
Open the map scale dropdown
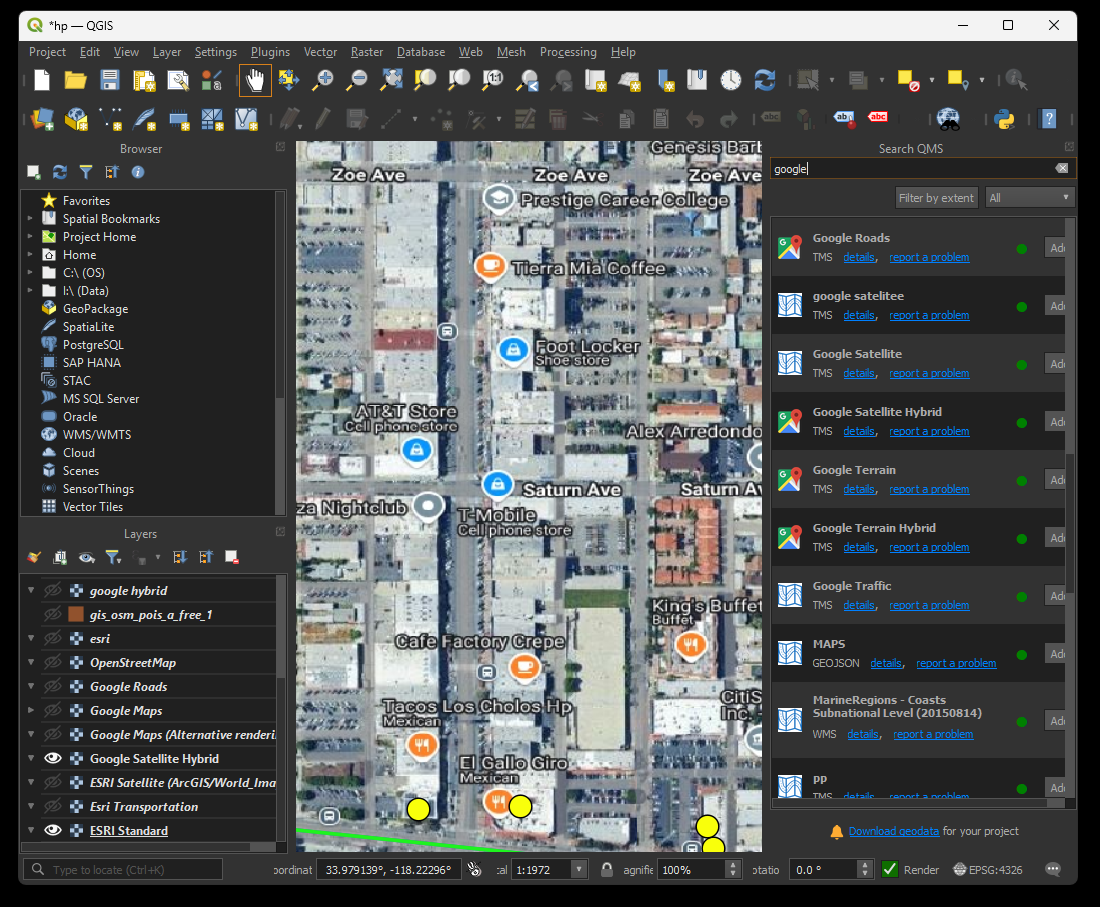click(x=578, y=870)
